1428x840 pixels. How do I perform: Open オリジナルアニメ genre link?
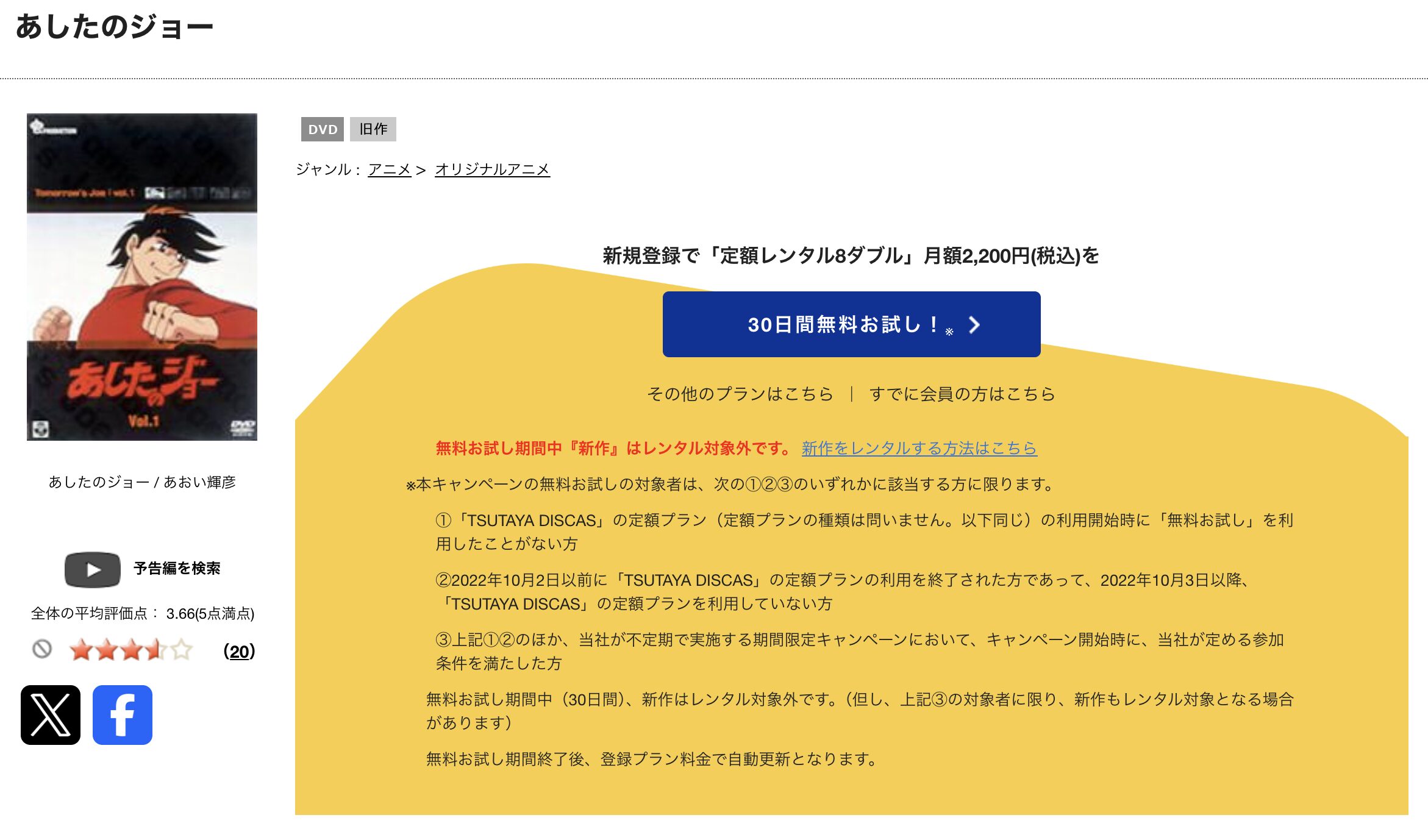click(492, 169)
